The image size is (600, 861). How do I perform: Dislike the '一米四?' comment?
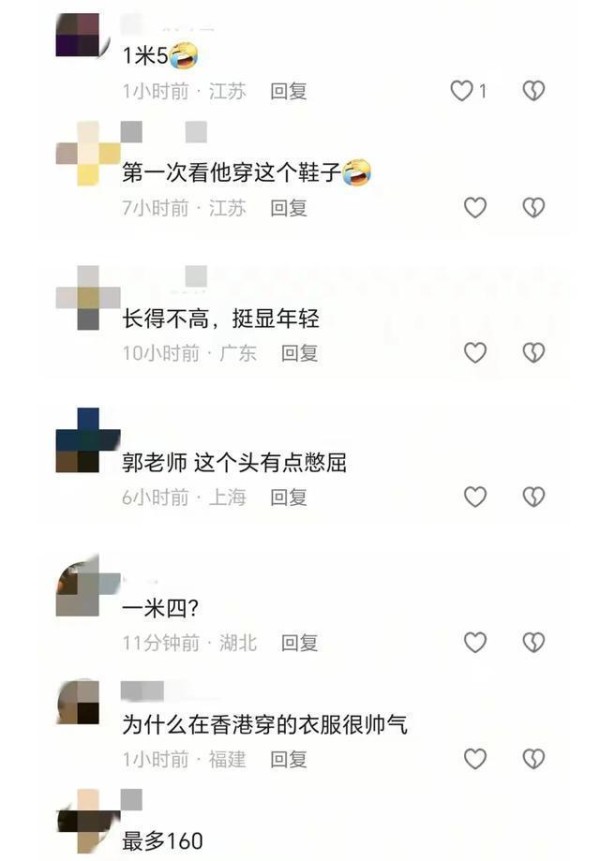coord(534,642)
